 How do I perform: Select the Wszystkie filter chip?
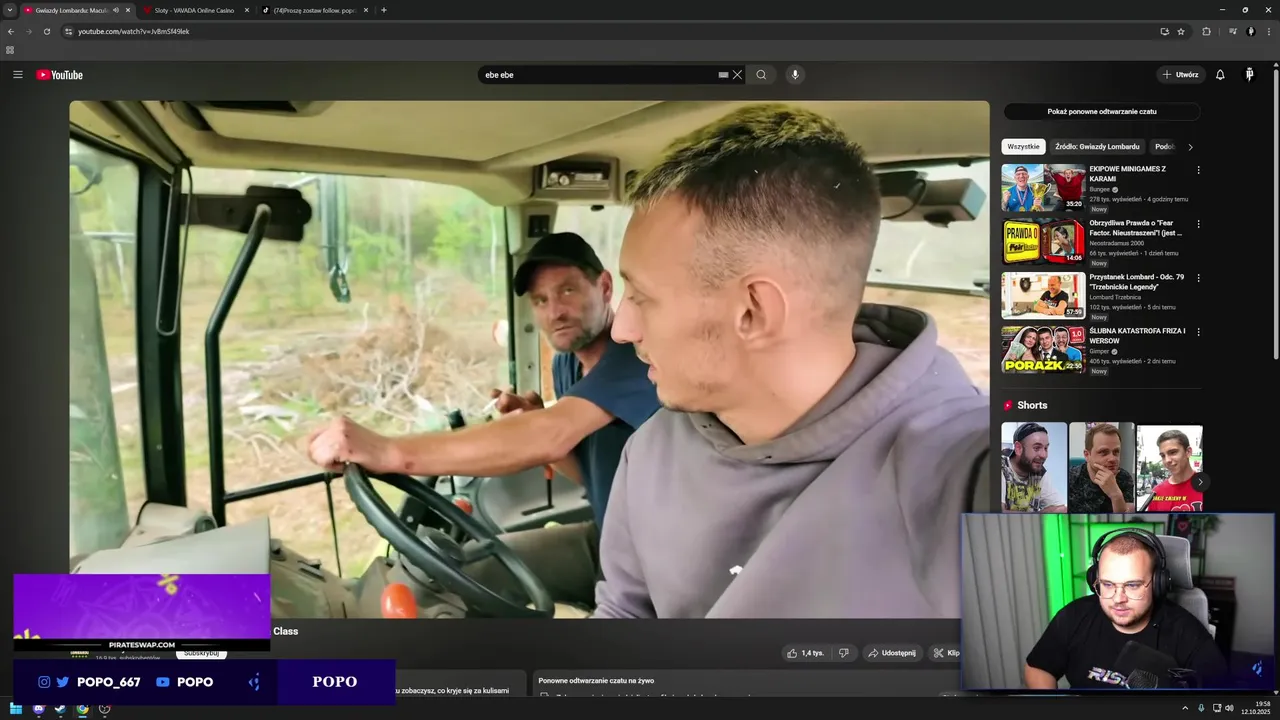click(1023, 147)
